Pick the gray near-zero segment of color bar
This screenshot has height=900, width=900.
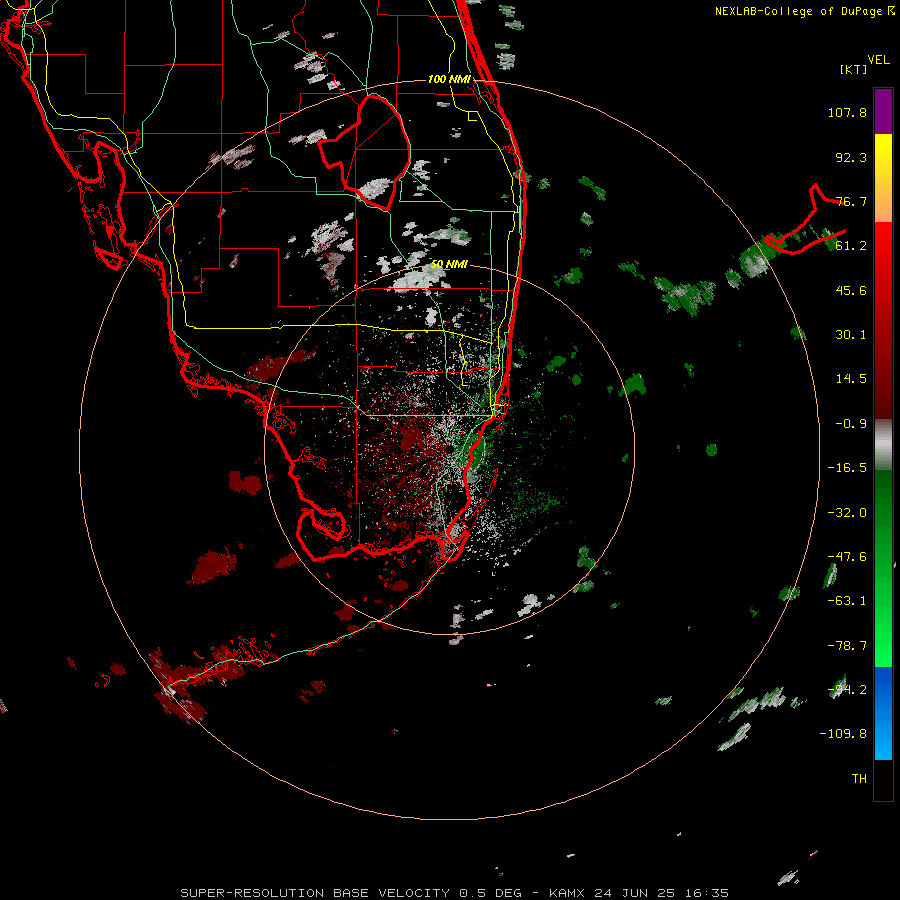tap(883, 445)
